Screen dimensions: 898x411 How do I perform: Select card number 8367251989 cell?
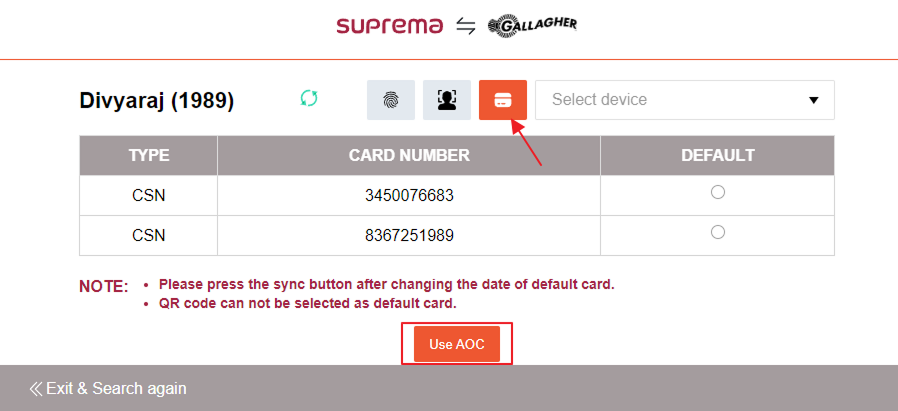tap(409, 235)
